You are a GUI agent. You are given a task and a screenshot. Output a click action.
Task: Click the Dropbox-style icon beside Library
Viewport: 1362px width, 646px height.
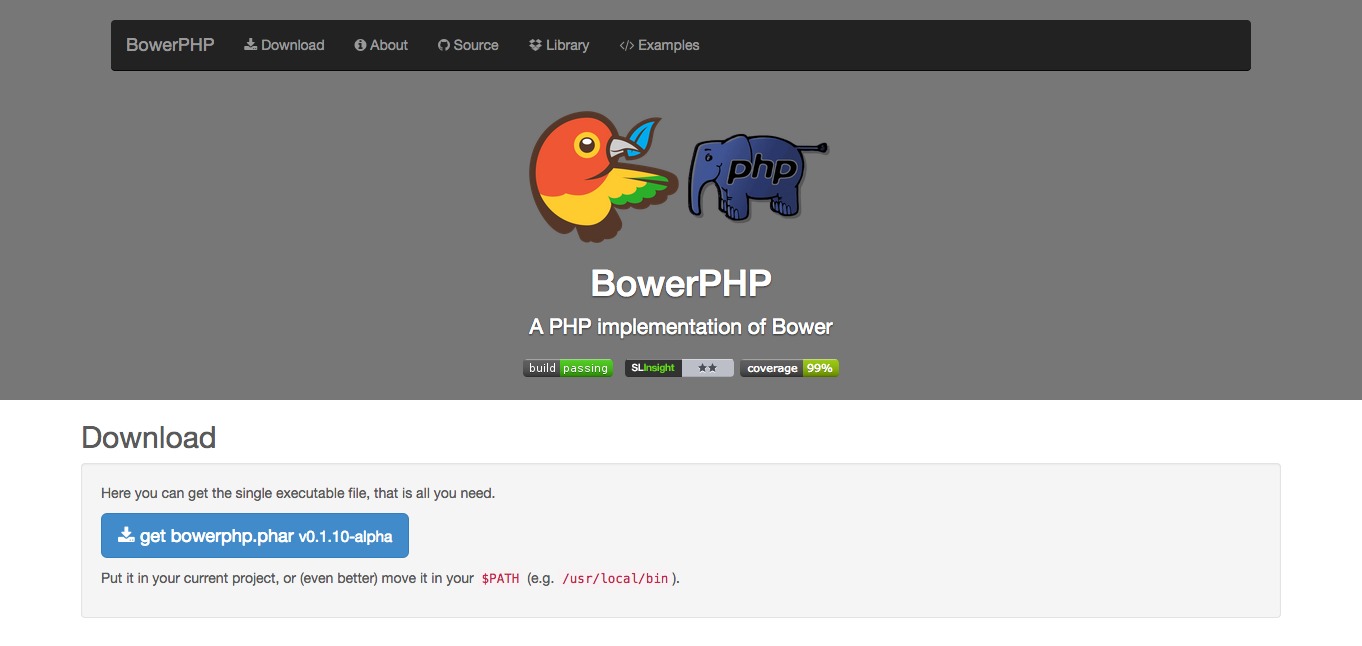click(536, 45)
